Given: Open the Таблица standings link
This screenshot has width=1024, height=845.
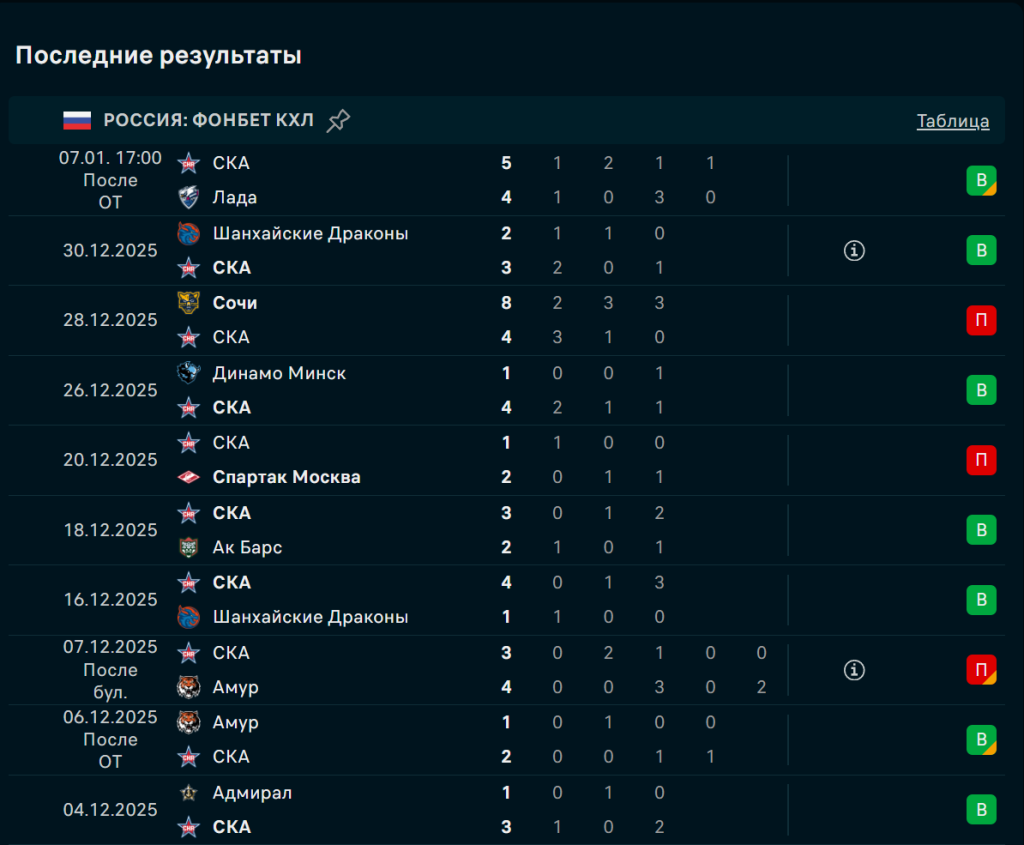Looking at the screenshot, I should (x=952, y=121).
